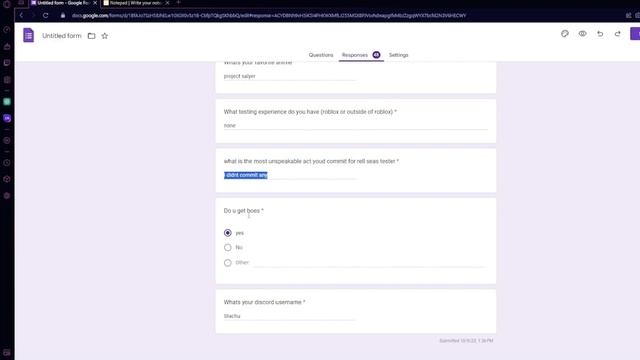Click the Other option text line

pos(369,263)
